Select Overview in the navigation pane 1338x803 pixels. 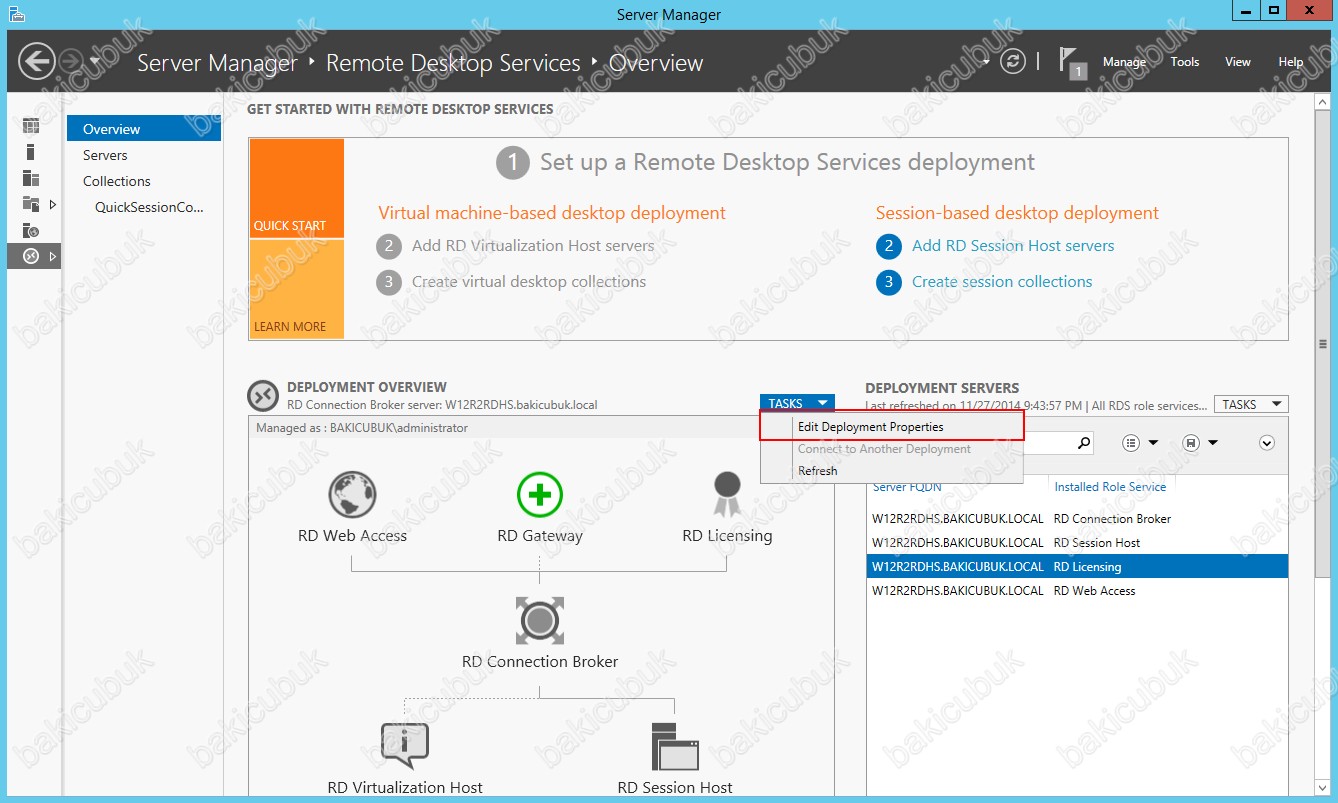(144, 129)
